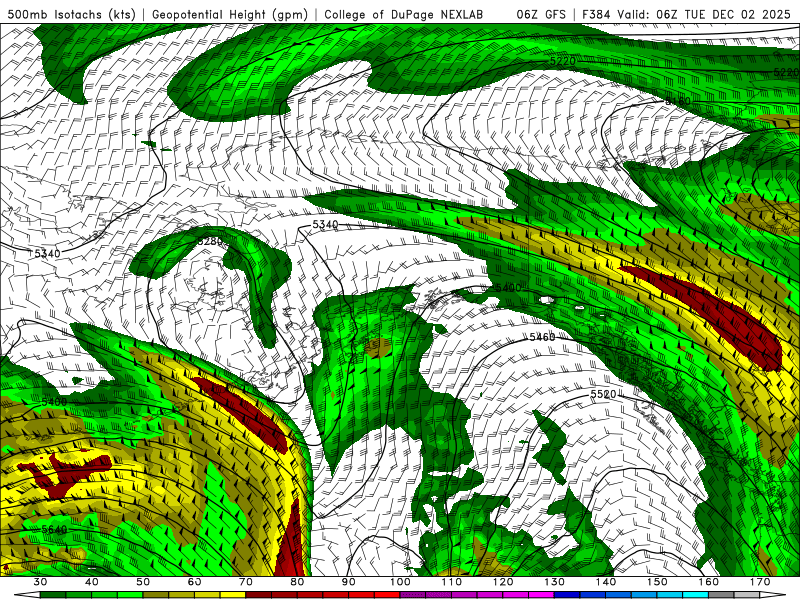Click the '70' color scale label
Image resolution: width=800 pixels, height=600 pixels.
coord(246,582)
